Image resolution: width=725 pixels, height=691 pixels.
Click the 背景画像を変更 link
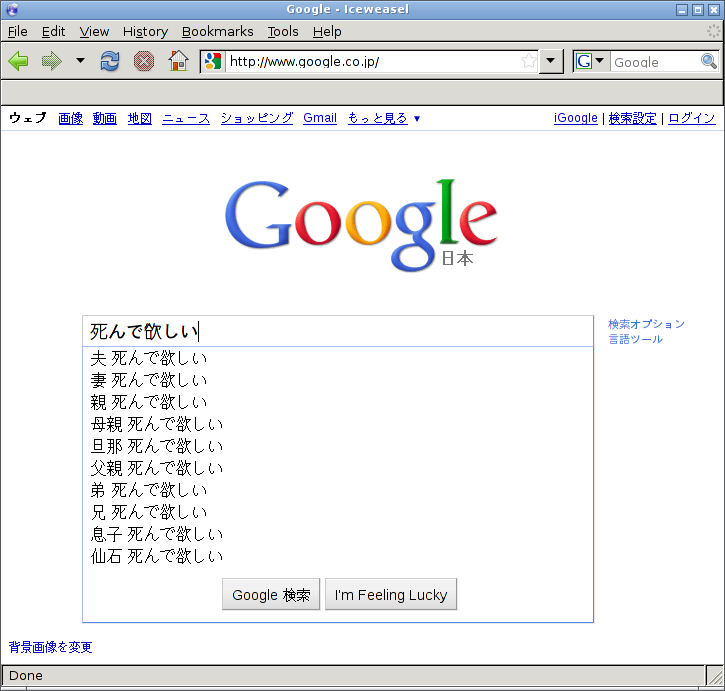50,647
